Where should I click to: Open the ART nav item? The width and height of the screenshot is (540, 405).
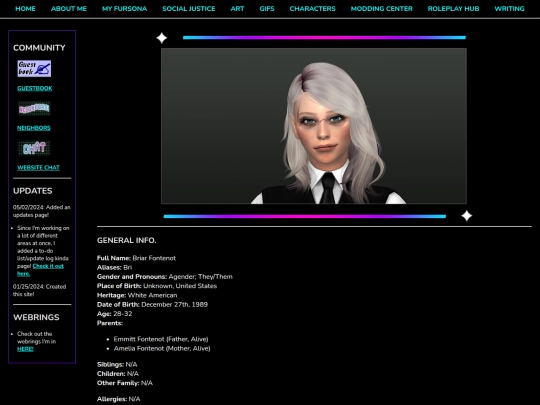click(237, 9)
